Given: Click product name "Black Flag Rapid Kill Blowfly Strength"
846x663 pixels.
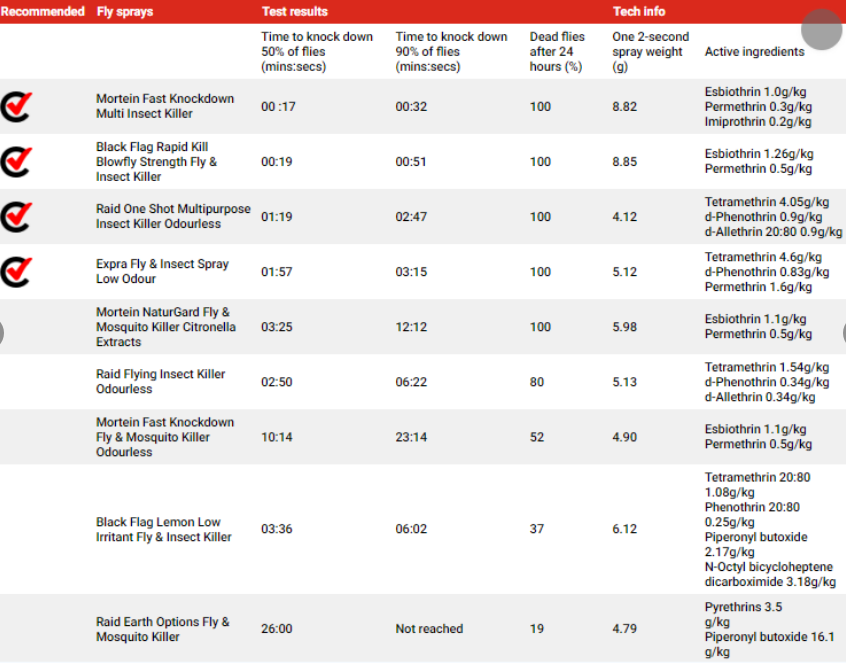Looking at the screenshot, I should pyautogui.click(x=156, y=161).
